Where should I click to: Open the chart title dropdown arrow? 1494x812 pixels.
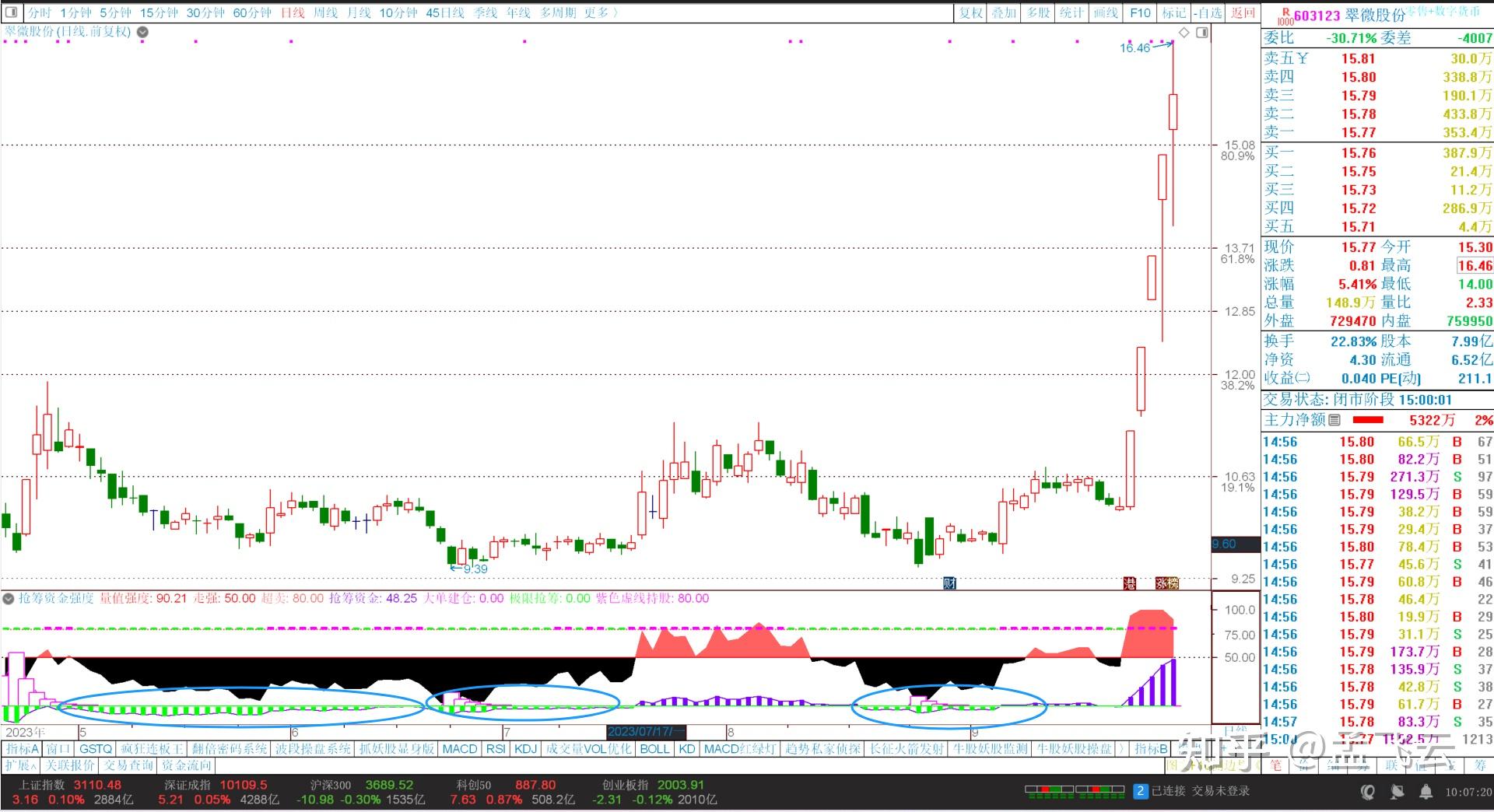(x=142, y=33)
